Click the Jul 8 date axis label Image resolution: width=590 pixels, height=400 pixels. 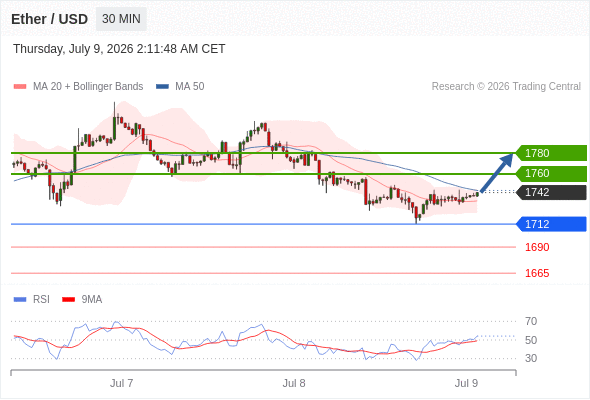coord(294,383)
